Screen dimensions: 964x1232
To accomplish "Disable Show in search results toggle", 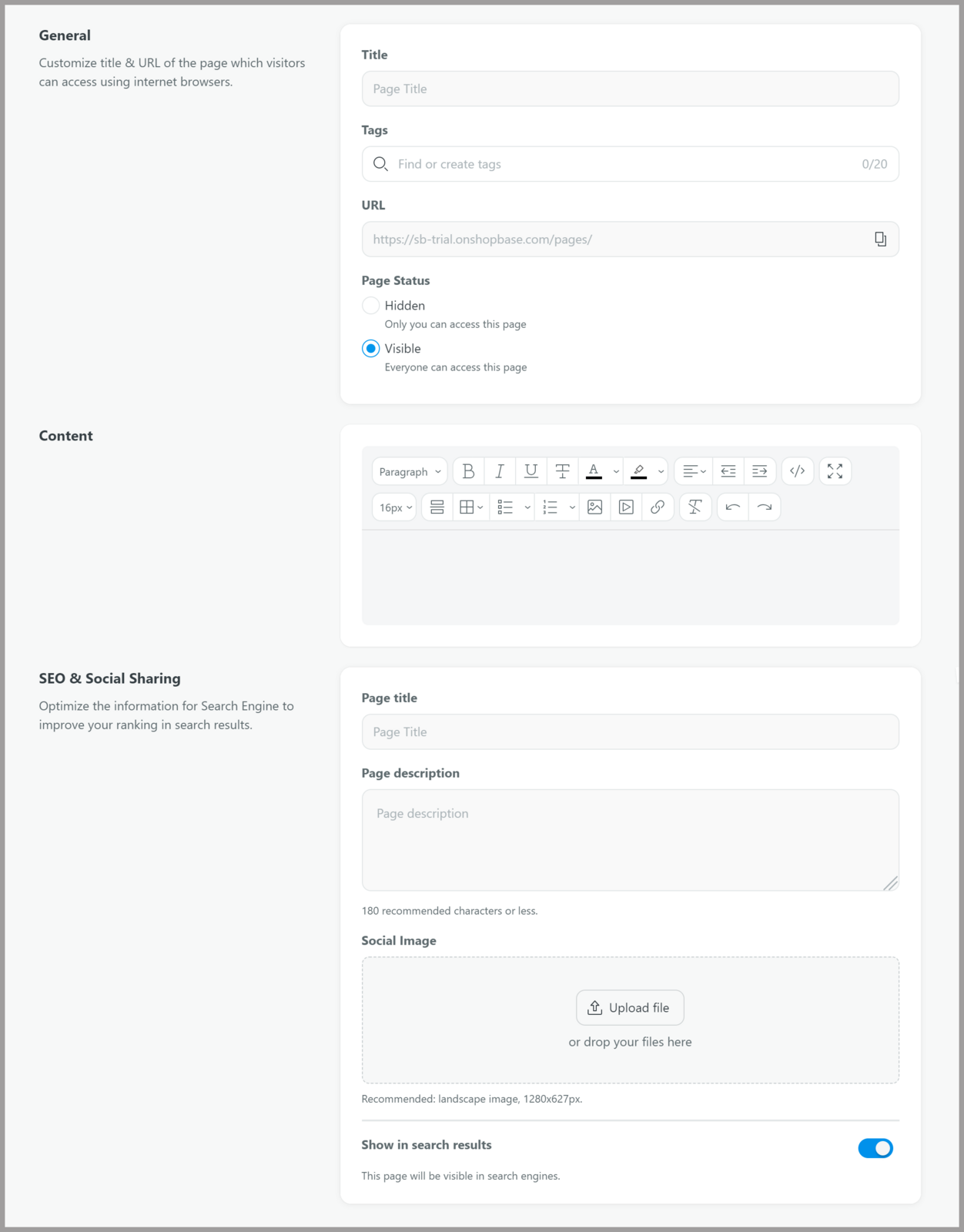I will (x=875, y=1148).
